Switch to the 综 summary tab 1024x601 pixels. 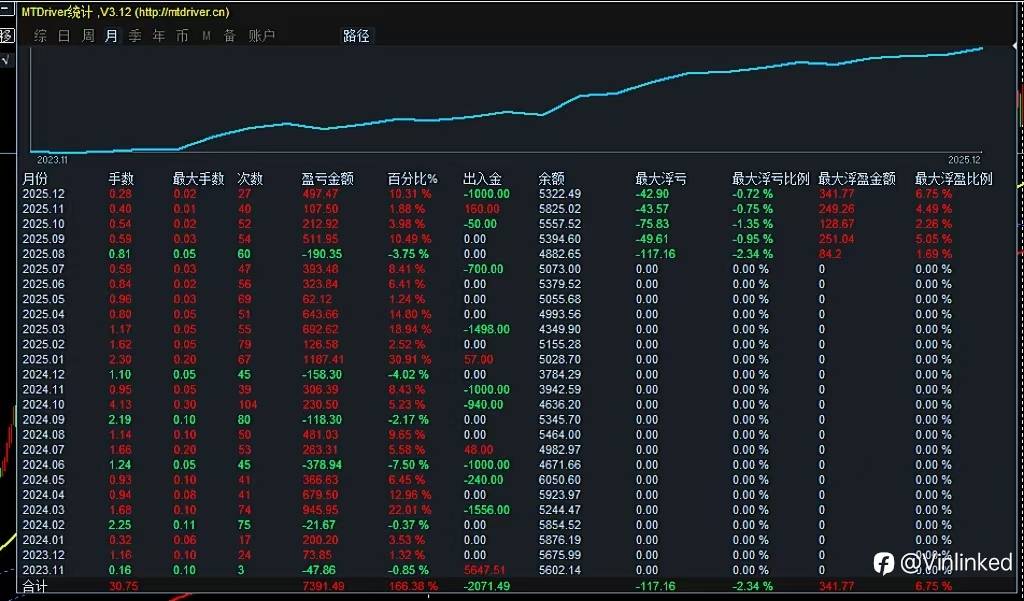40,36
